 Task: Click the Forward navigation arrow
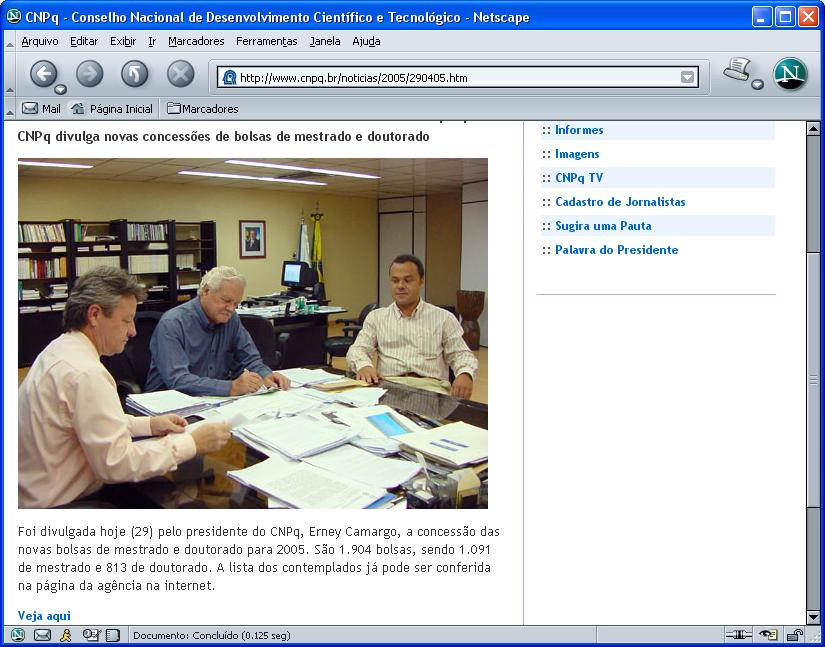pyautogui.click(x=89, y=74)
